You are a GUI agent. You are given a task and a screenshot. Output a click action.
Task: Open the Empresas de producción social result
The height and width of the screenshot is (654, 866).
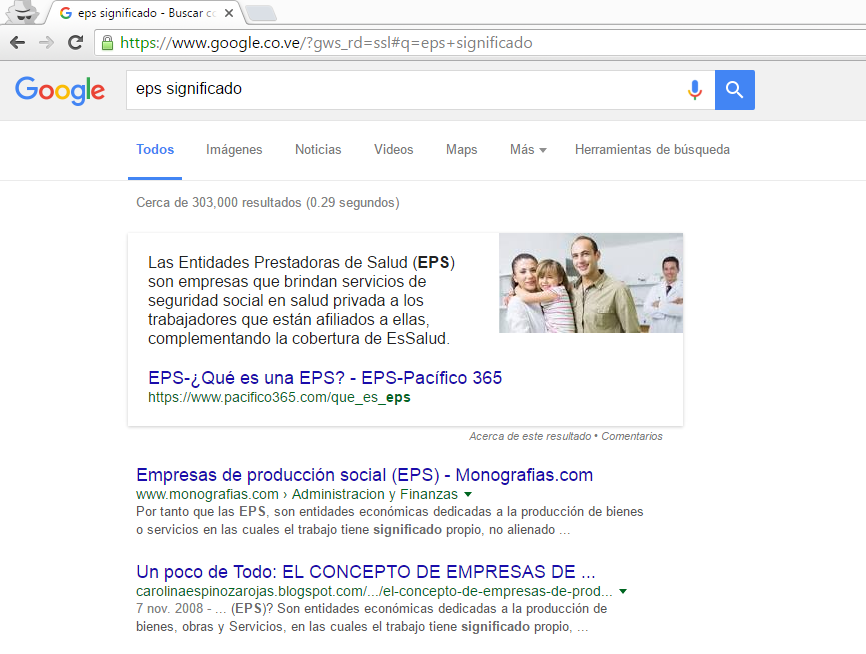(364, 475)
